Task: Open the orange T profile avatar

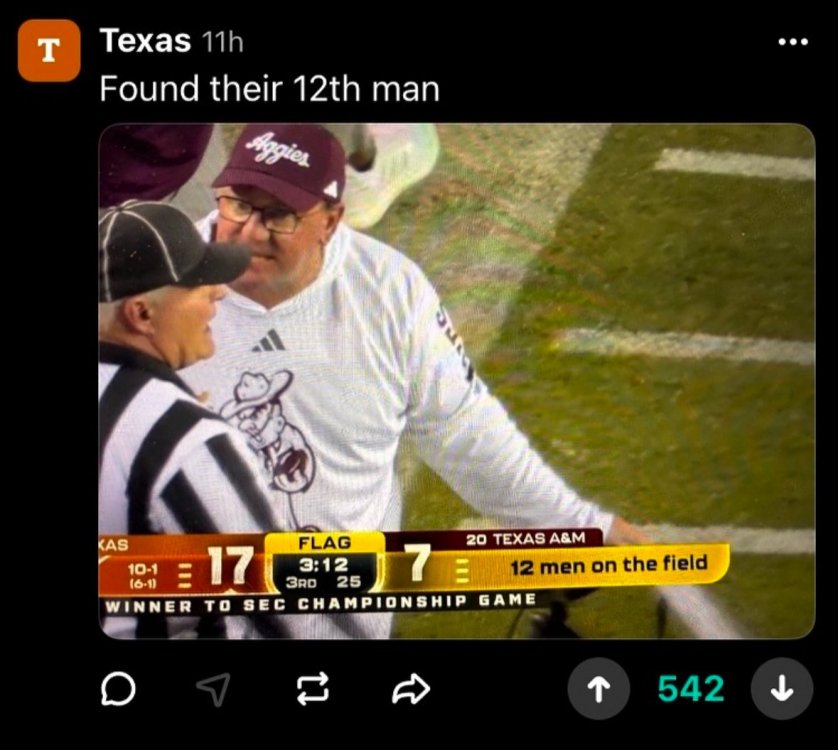Action: [49, 50]
